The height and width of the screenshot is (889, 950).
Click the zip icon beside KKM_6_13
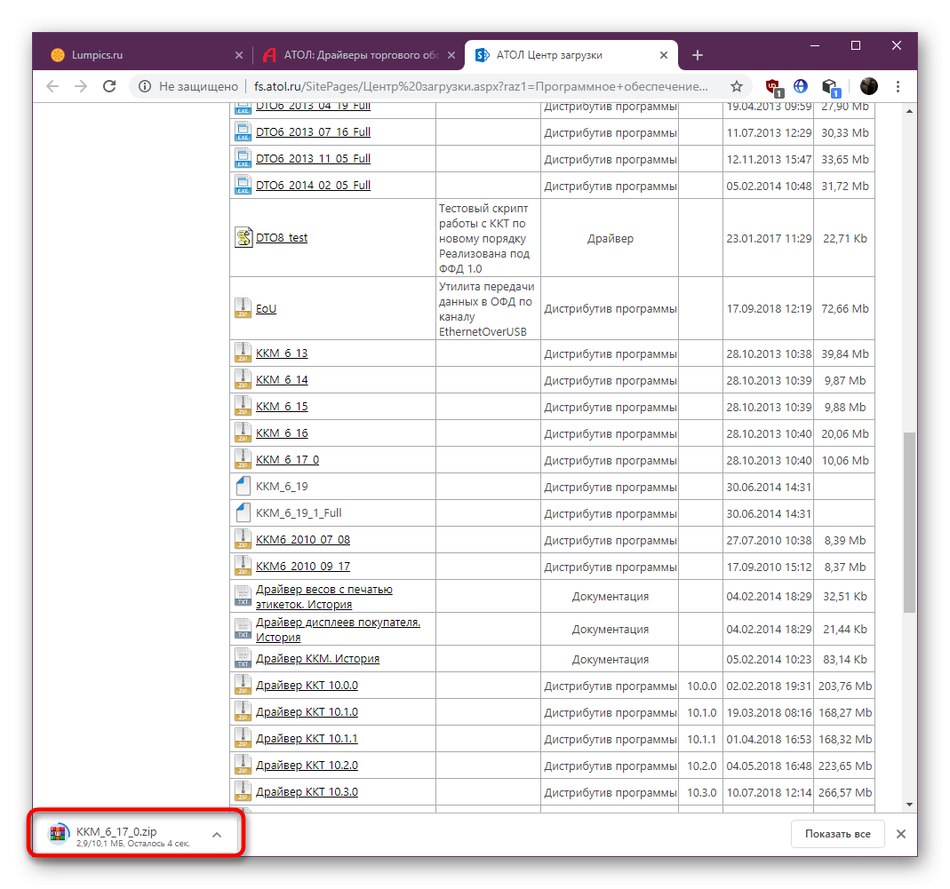[243, 353]
